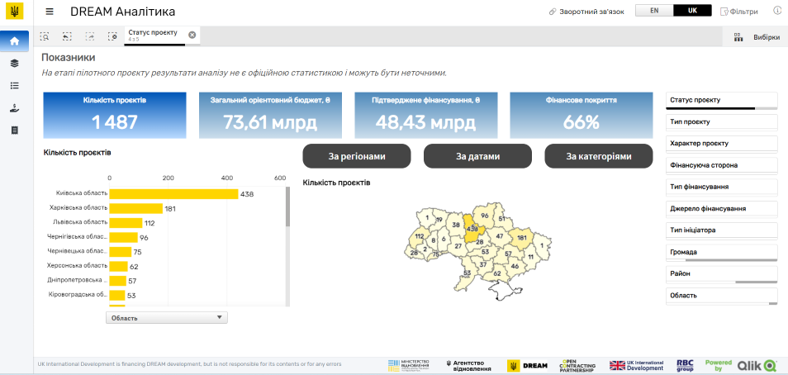
Task: Select the map region labeled 112
Action: (420, 236)
